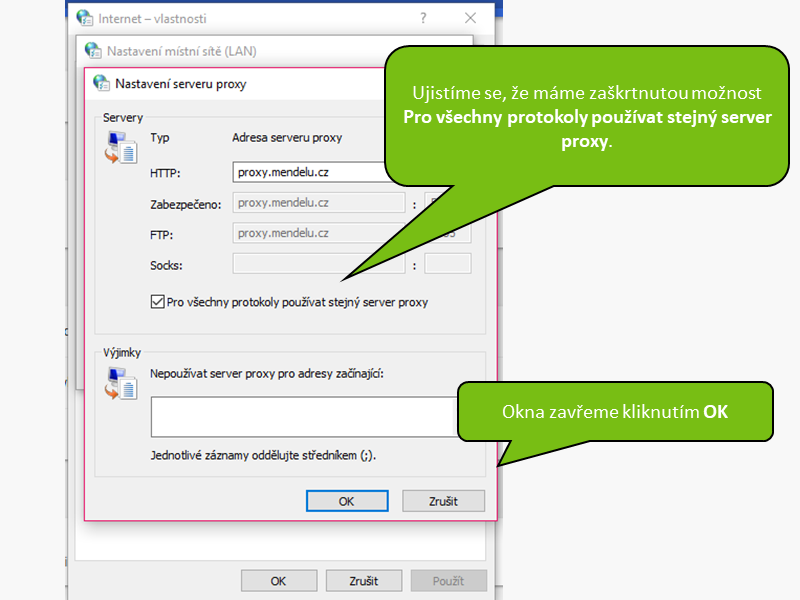
Task: Click OK at the bottom of Internet – vlastnosti
Action: click(x=279, y=581)
